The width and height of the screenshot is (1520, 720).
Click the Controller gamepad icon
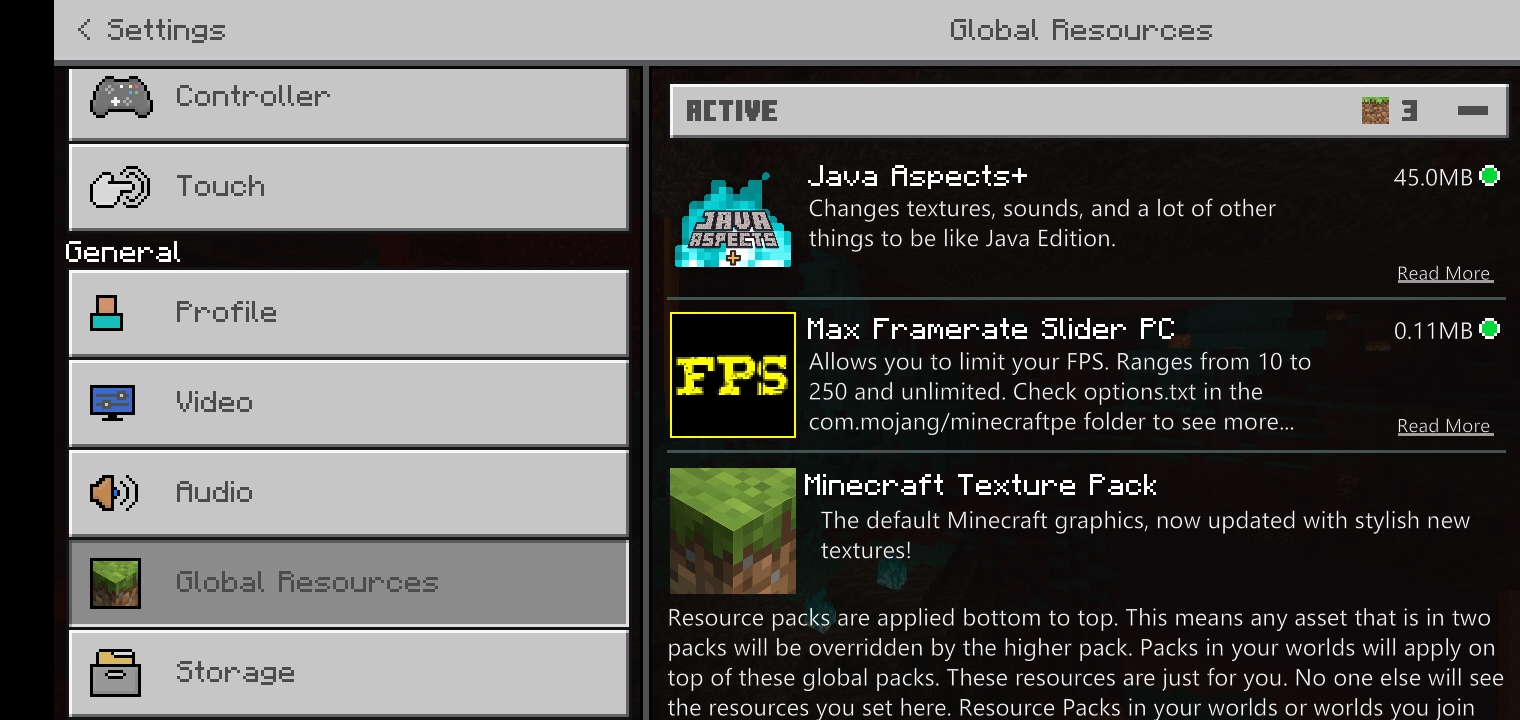121,97
